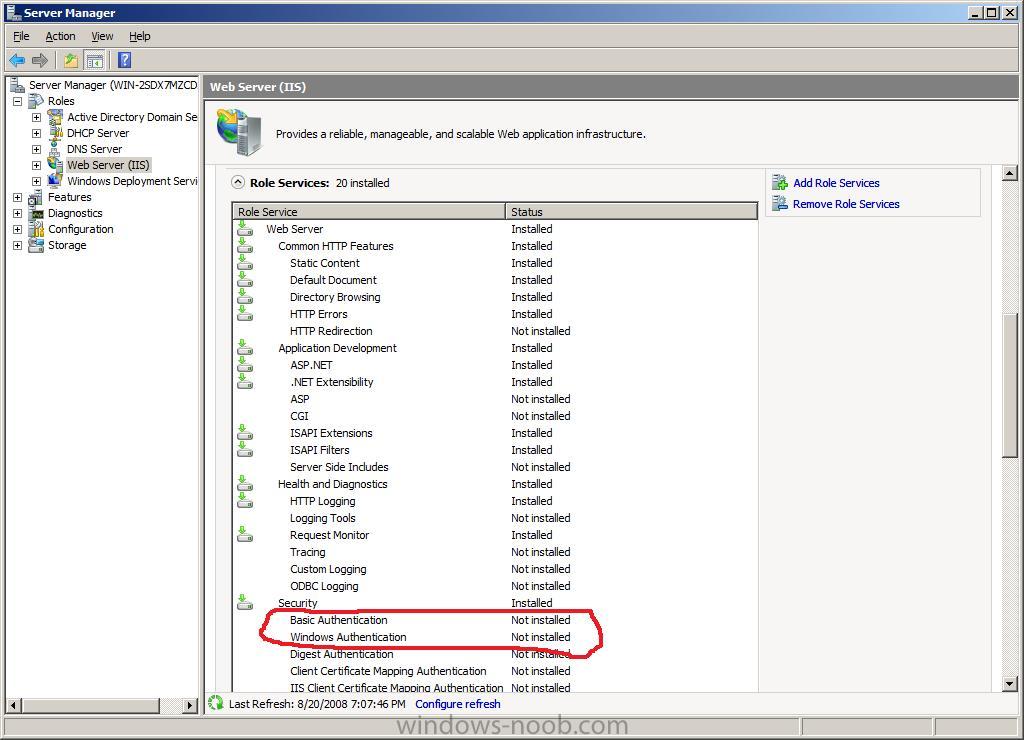Click the DHCP Server role icon
The height and width of the screenshot is (740, 1024).
pyautogui.click(x=56, y=133)
